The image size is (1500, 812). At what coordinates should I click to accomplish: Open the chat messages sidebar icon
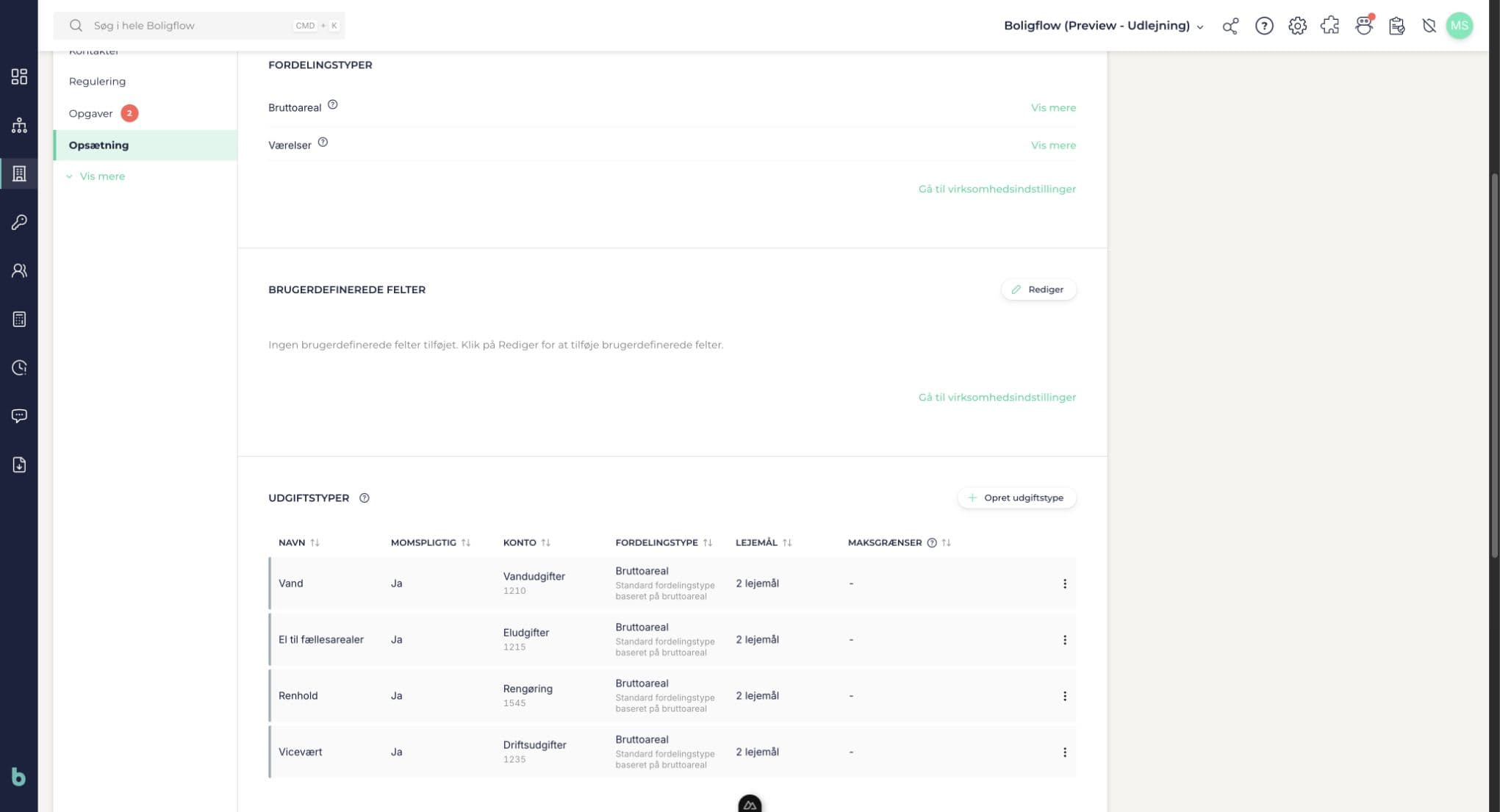tap(19, 416)
